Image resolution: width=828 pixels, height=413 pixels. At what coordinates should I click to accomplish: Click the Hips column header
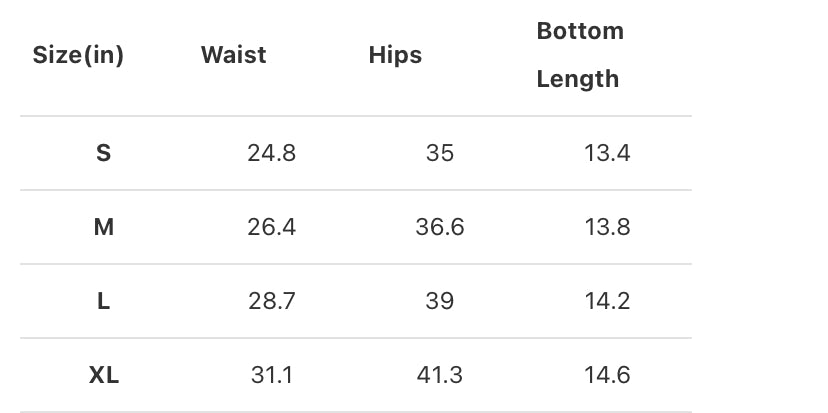(x=395, y=55)
